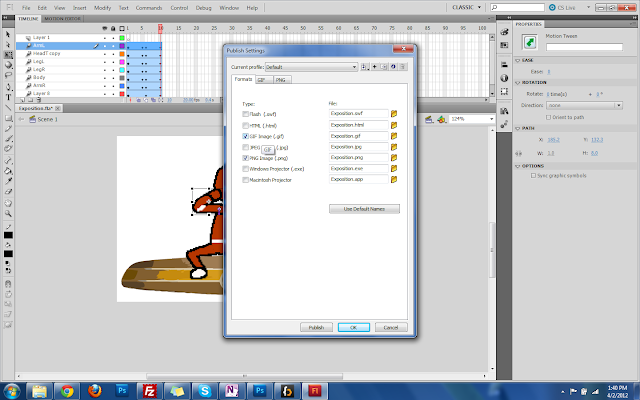Click the Exposition.html file name field
Viewport: 640px width, 400px height.
[358, 125]
